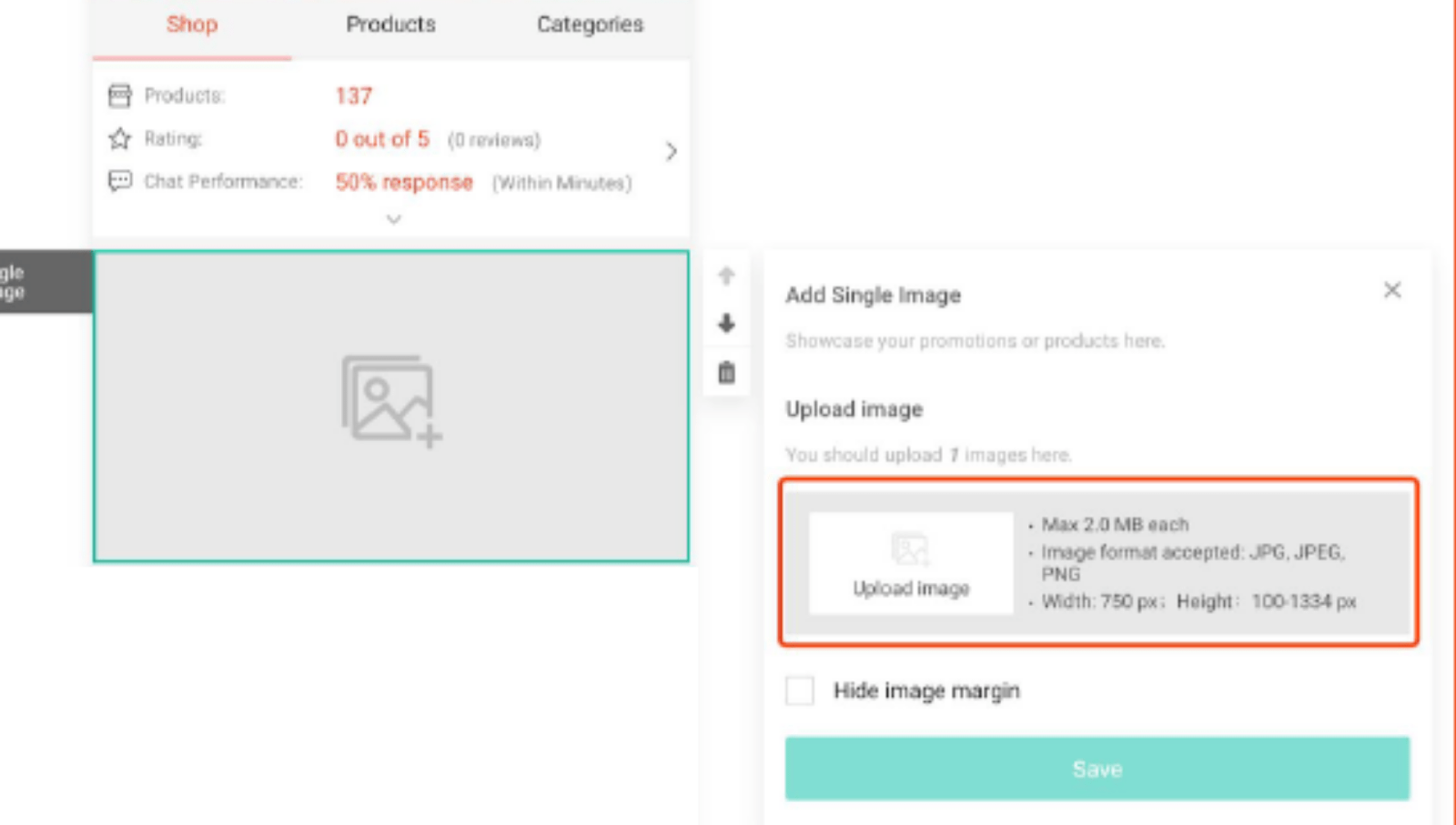
Task: Click the small picture icon above Upload Image
Action: [x=910, y=549]
